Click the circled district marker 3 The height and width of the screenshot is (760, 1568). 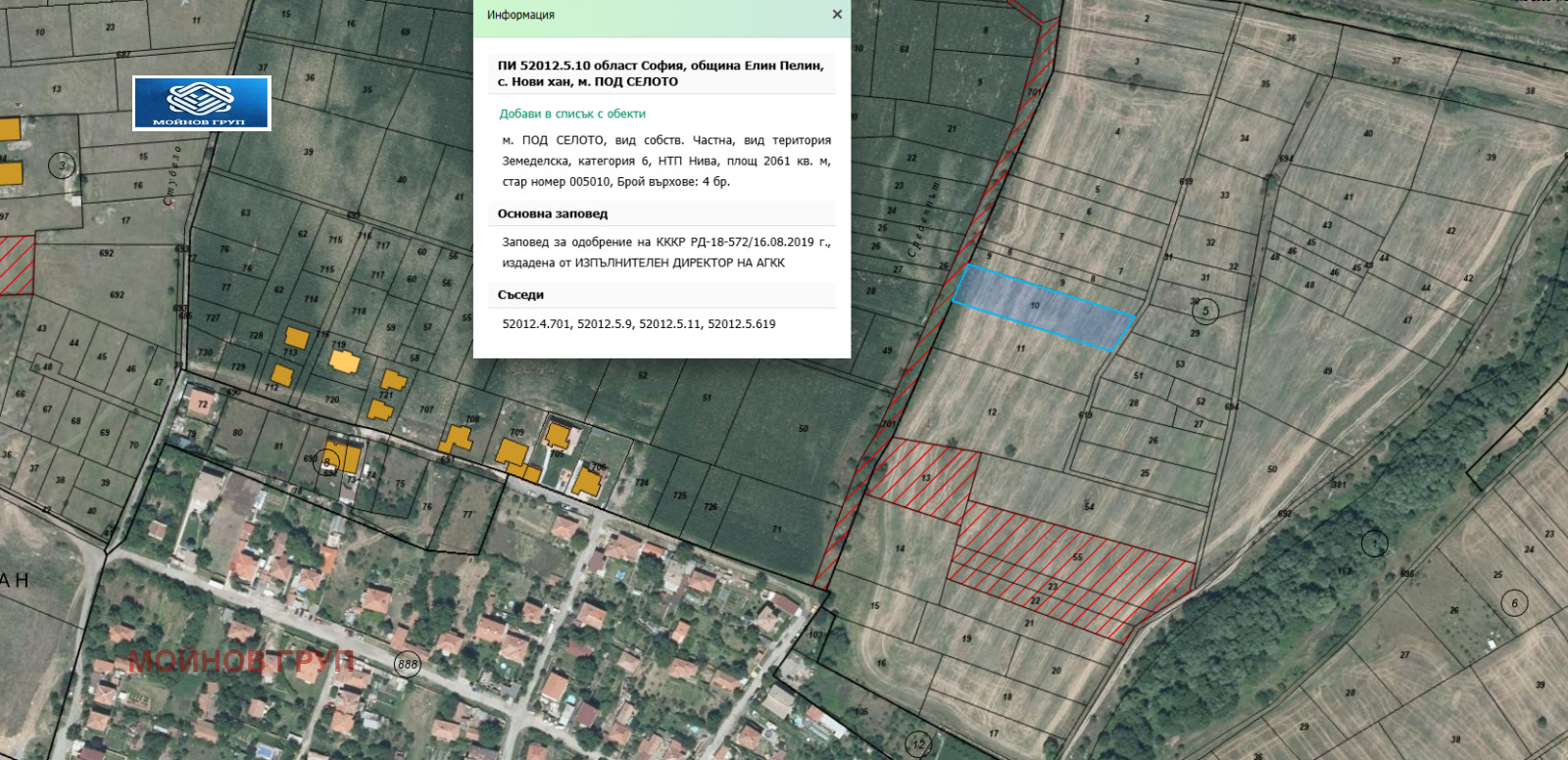62,166
